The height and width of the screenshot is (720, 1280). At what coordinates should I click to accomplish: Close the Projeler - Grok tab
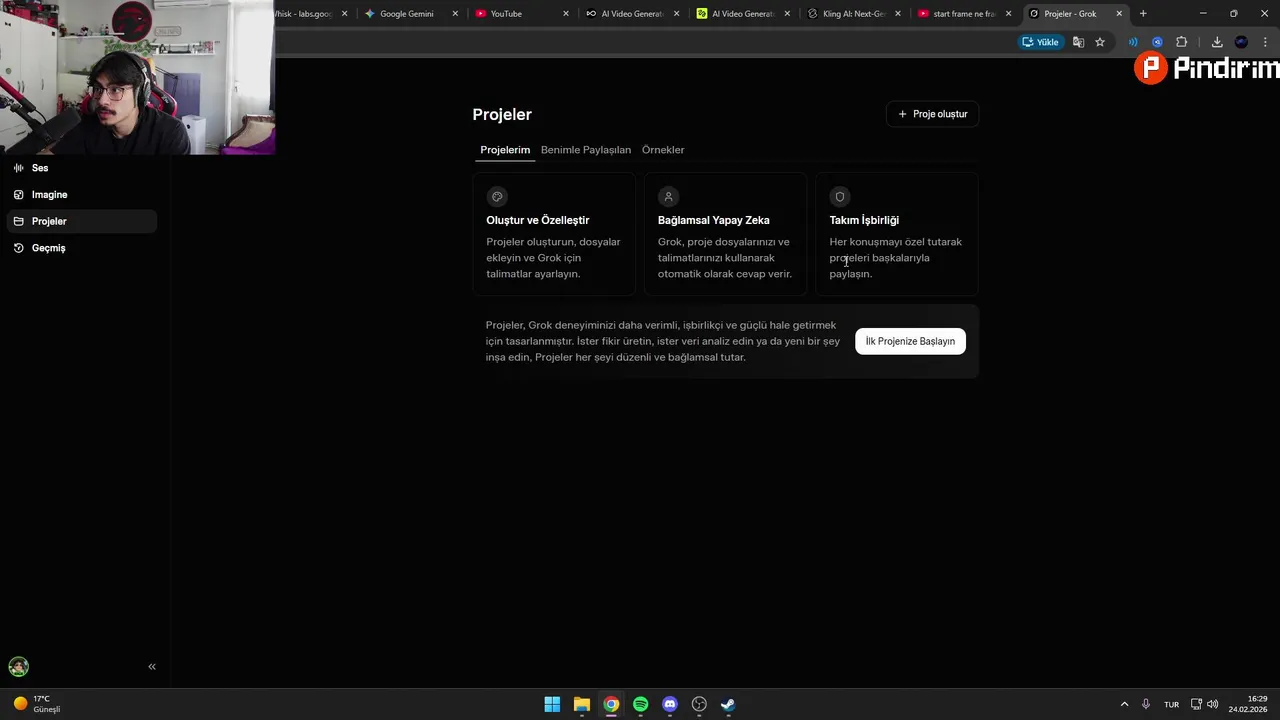pyautogui.click(x=1119, y=14)
